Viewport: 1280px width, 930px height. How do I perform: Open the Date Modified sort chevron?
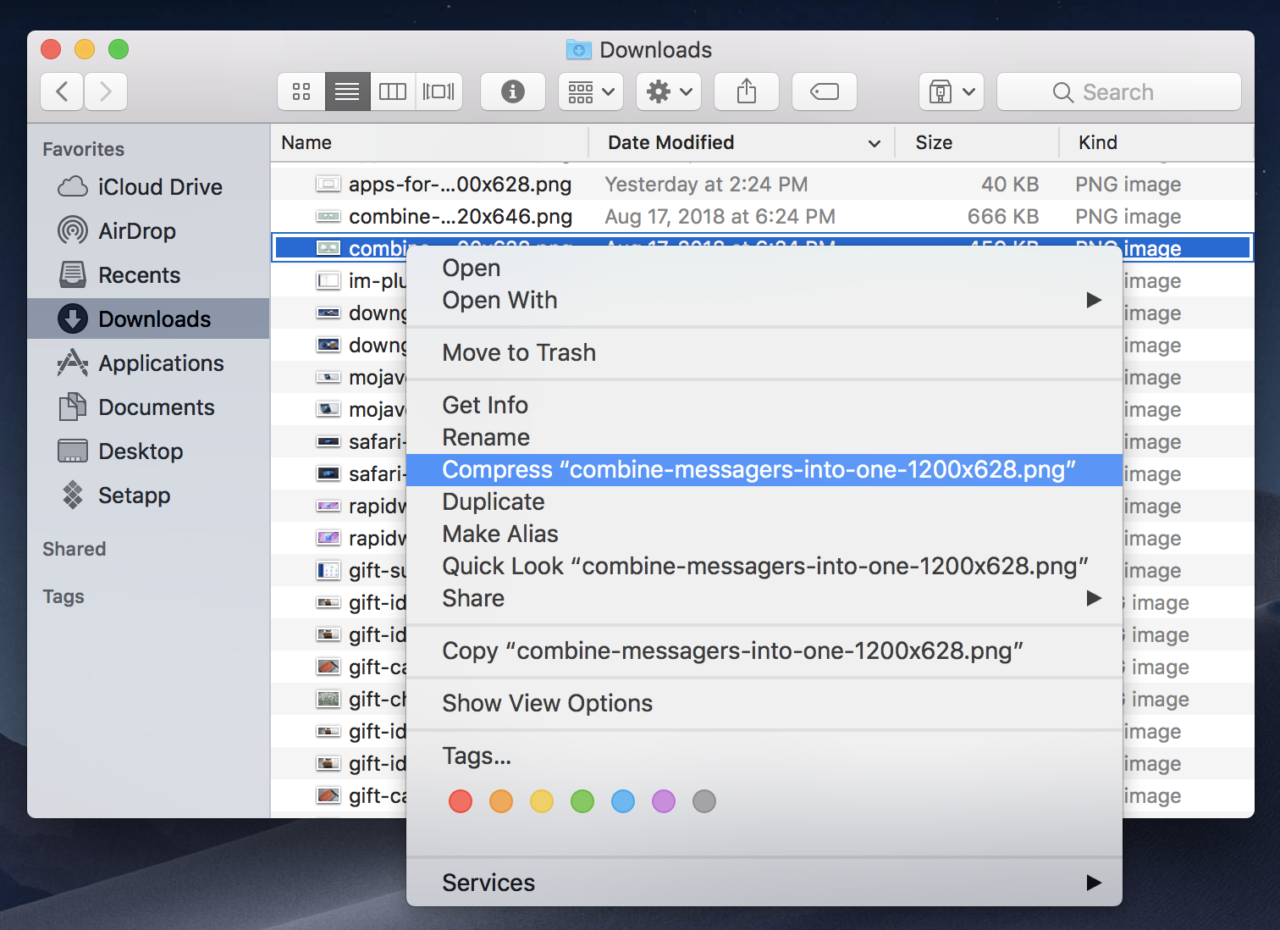(x=874, y=143)
